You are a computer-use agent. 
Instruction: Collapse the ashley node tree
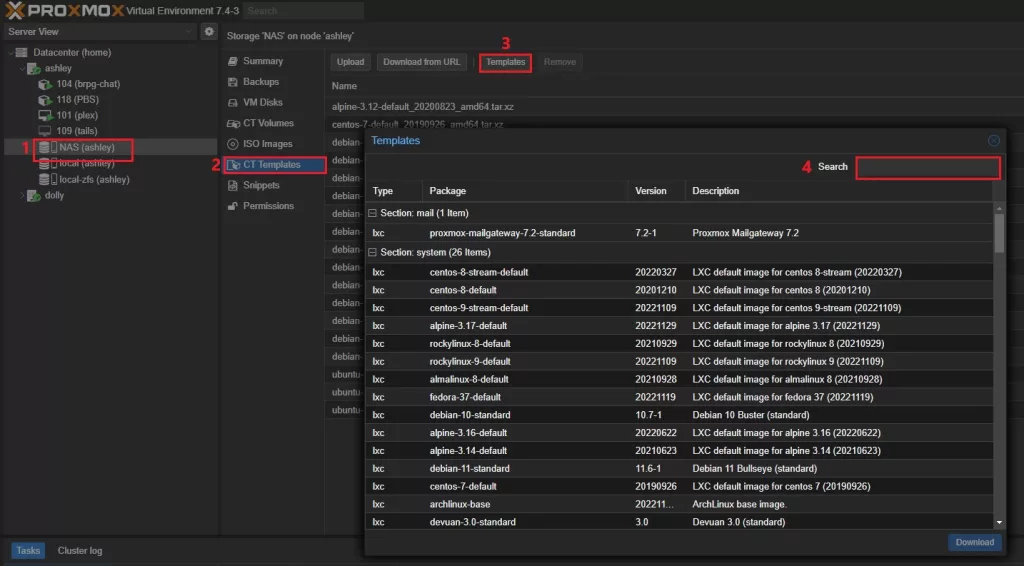[x=22, y=68]
